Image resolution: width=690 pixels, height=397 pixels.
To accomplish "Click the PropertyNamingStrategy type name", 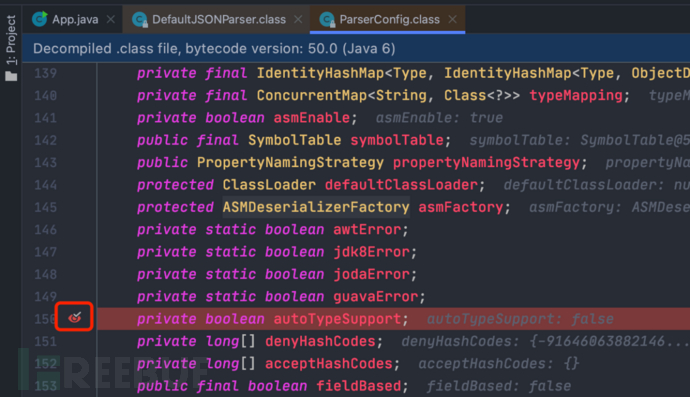I will (290, 163).
